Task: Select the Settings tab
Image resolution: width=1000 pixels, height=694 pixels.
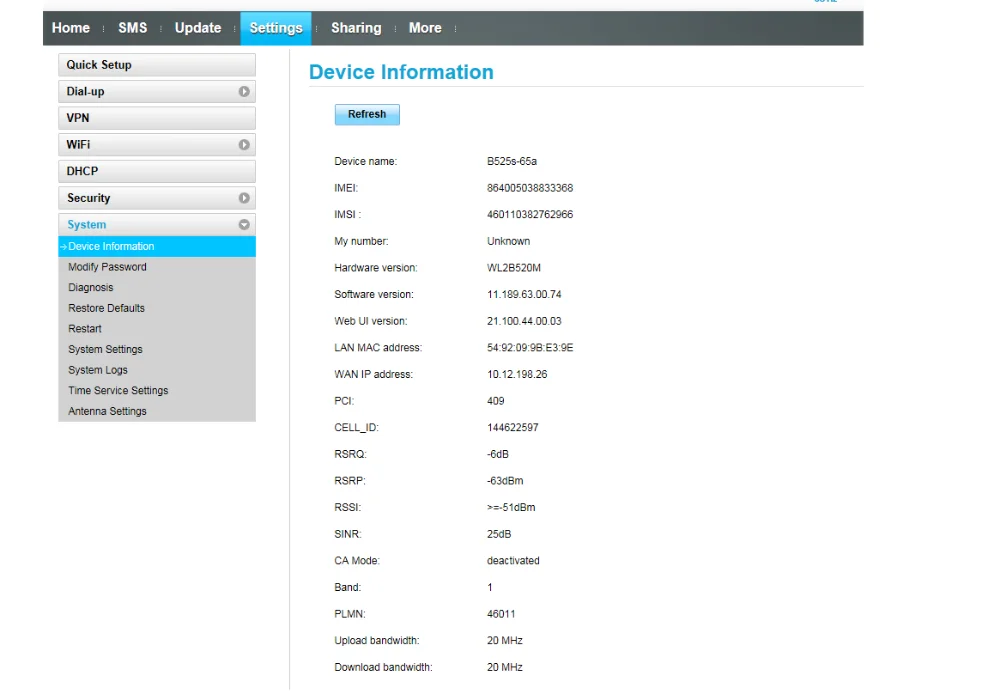Action: pos(276,28)
